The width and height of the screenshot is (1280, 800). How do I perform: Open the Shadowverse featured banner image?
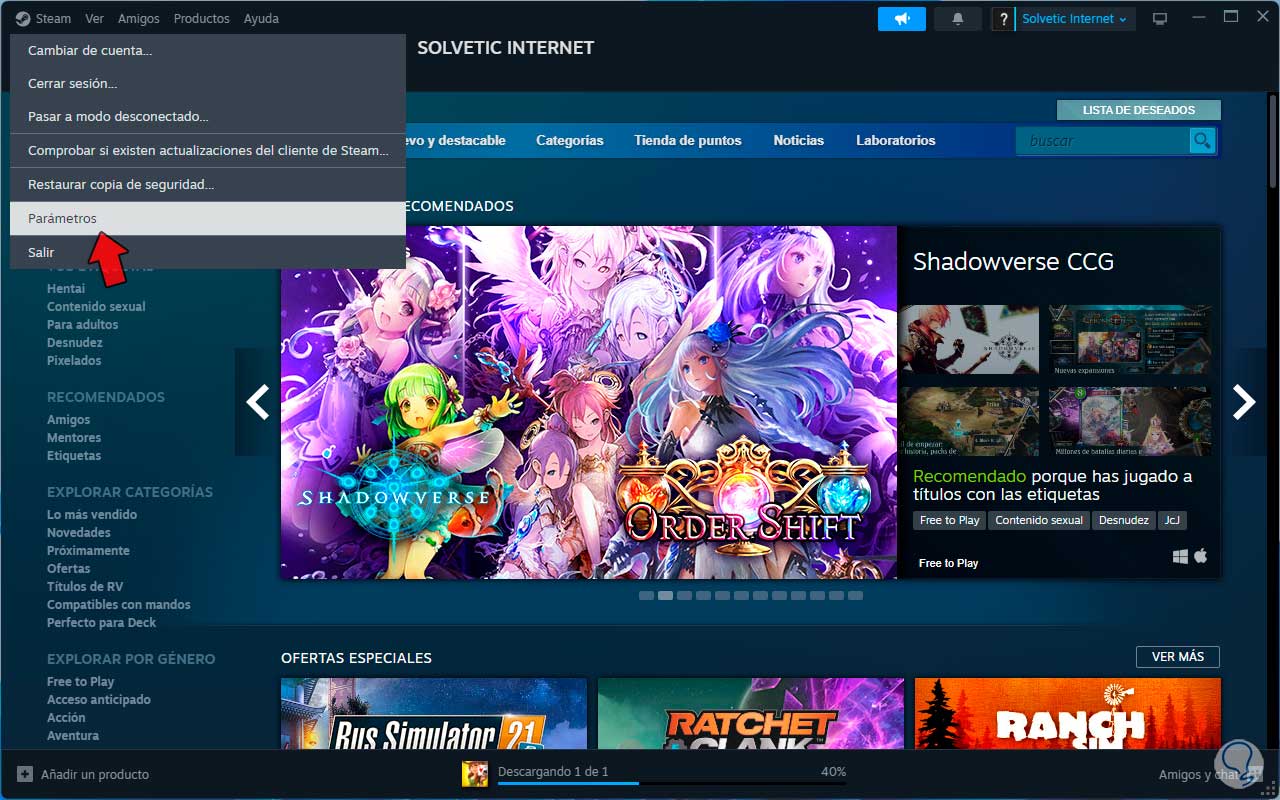[x=589, y=402]
